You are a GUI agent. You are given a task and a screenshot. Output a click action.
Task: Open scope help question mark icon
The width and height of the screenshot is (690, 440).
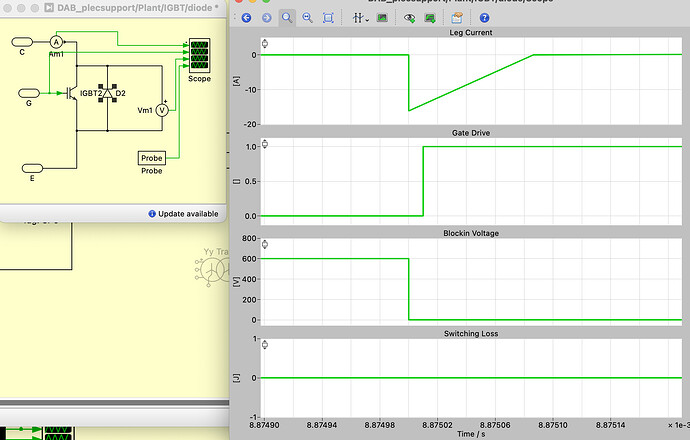484,18
